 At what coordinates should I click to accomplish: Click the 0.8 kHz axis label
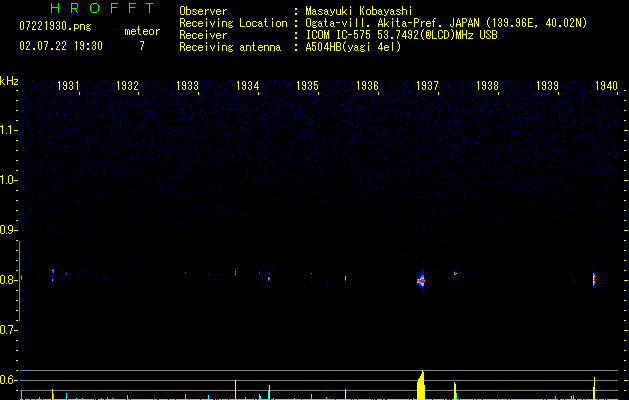click(x=8, y=280)
